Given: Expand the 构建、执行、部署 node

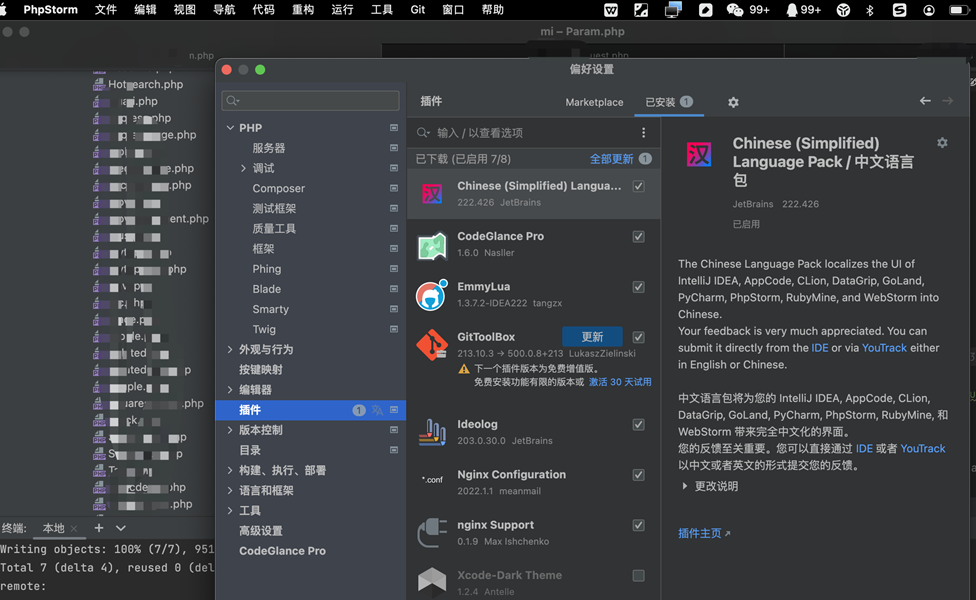Looking at the screenshot, I should [230, 470].
